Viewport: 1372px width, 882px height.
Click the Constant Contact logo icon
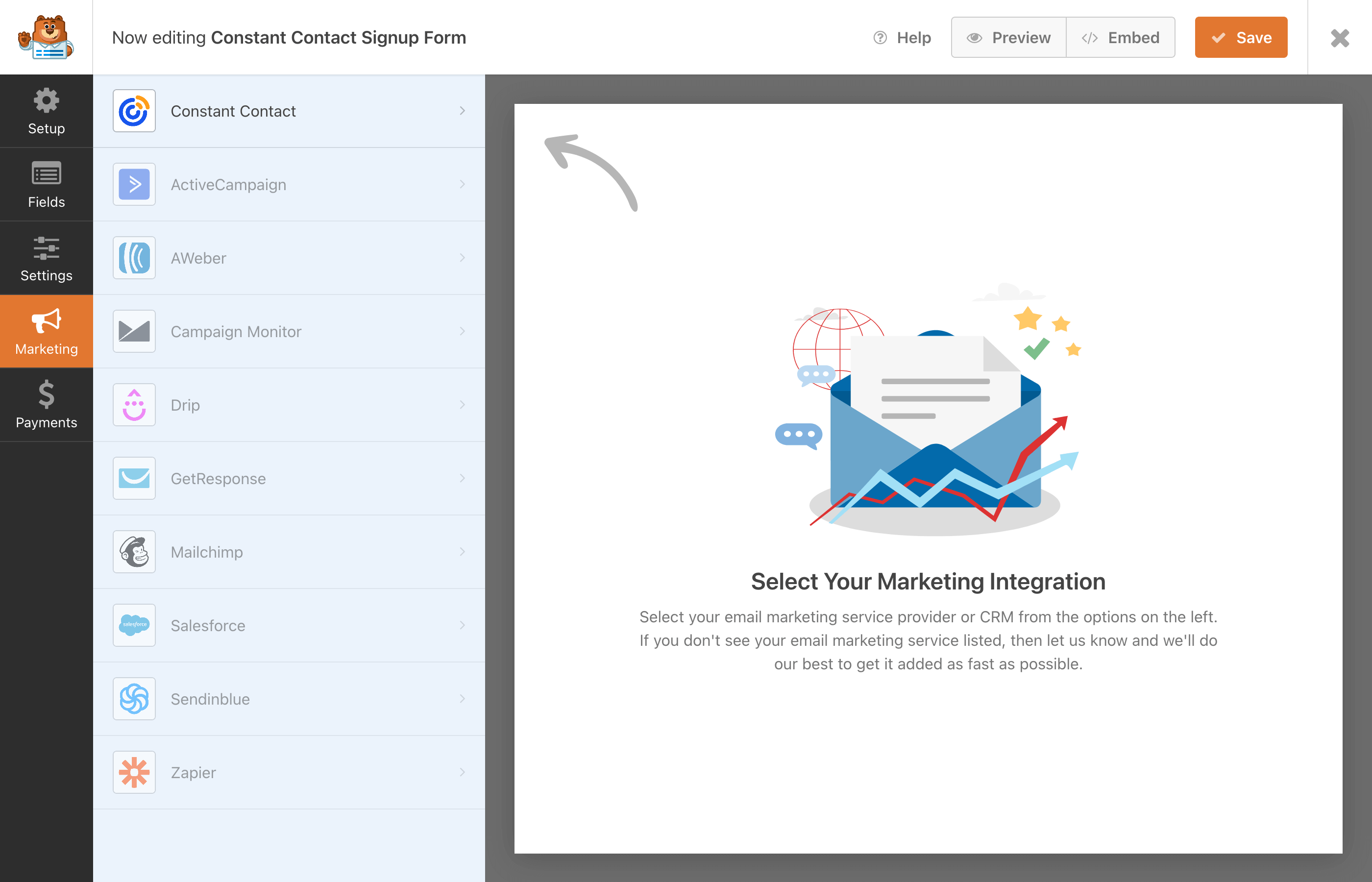click(134, 111)
